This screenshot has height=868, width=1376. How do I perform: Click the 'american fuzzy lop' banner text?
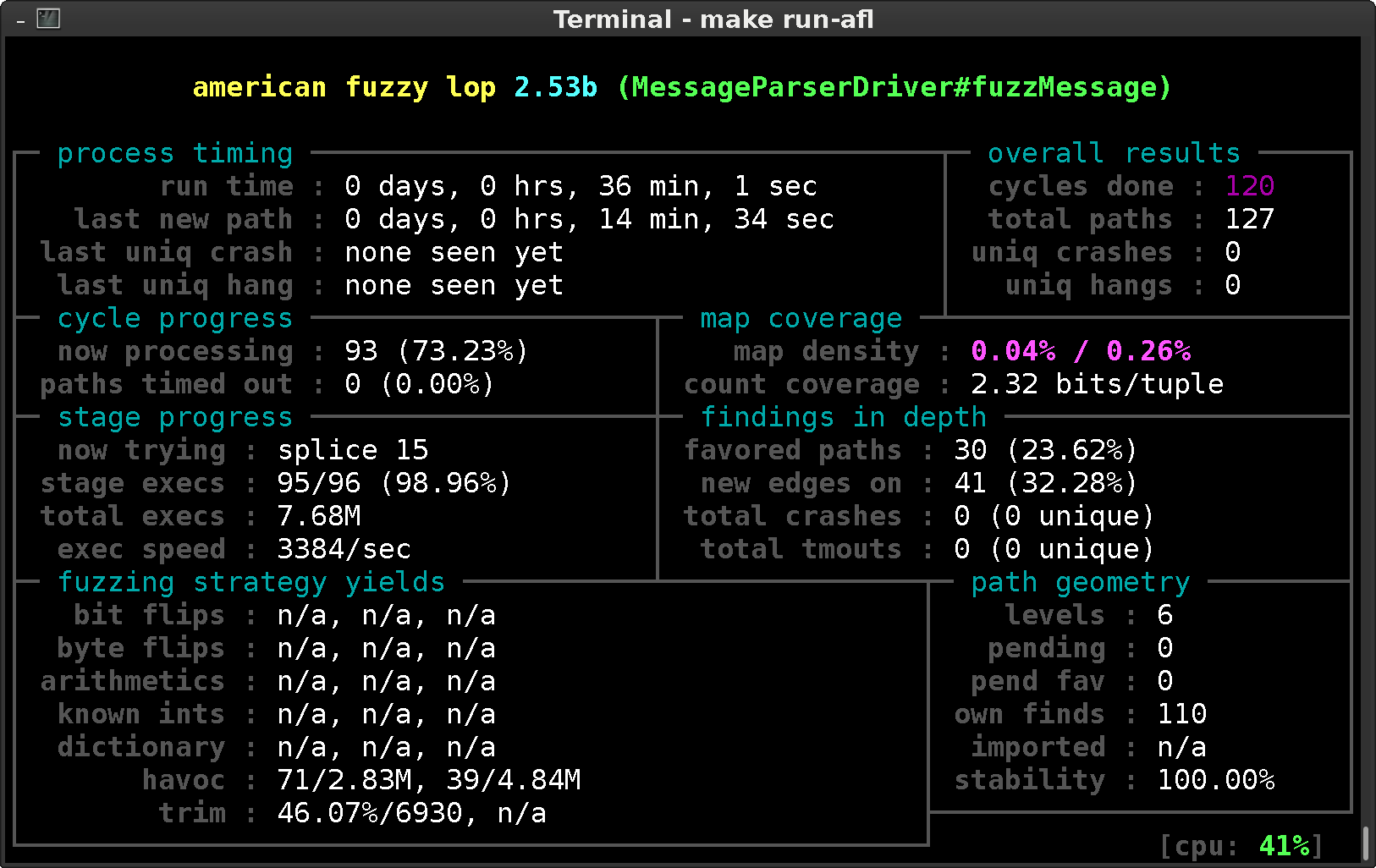tap(344, 87)
